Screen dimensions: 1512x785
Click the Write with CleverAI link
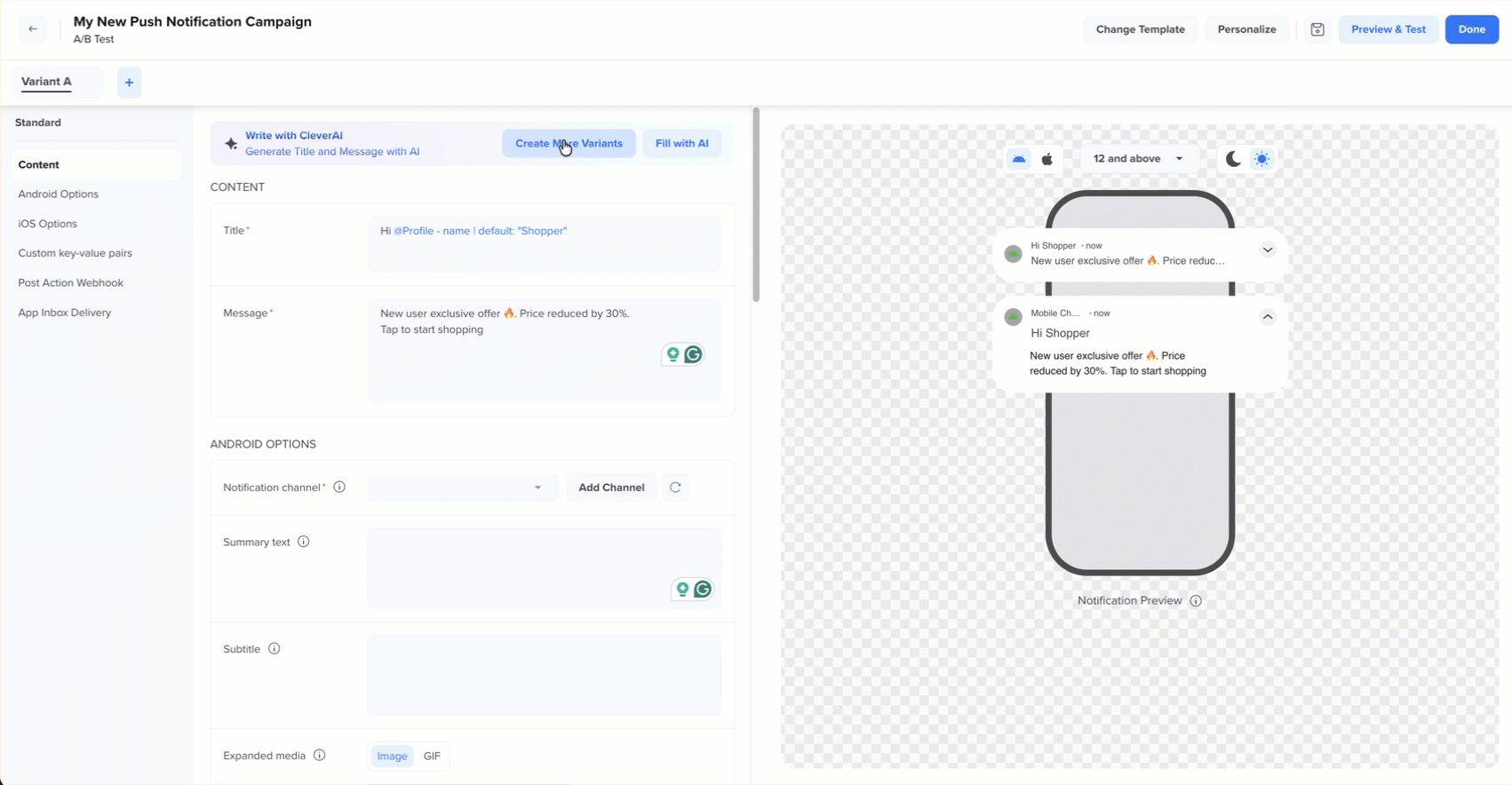coord(294,136)
